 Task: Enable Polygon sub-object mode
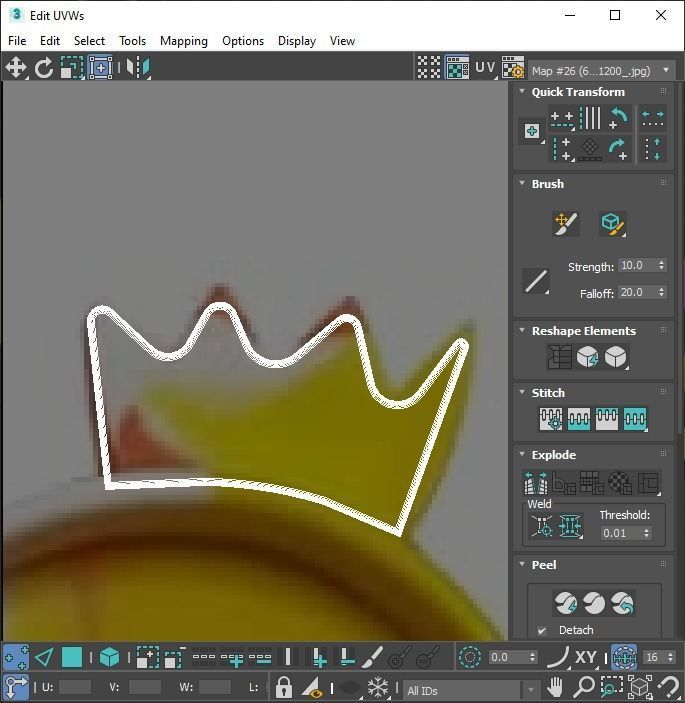click(72, 657)
